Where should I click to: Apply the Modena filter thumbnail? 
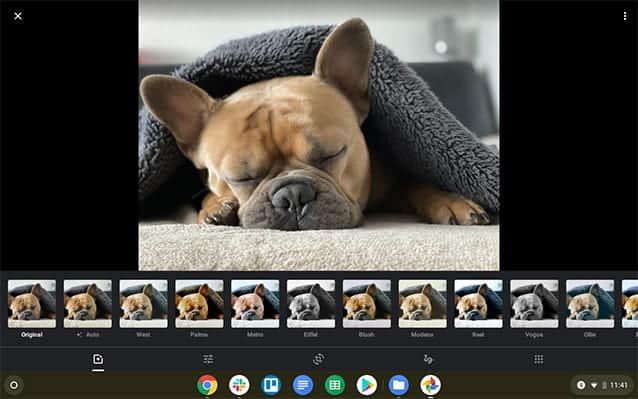point(422,303)
